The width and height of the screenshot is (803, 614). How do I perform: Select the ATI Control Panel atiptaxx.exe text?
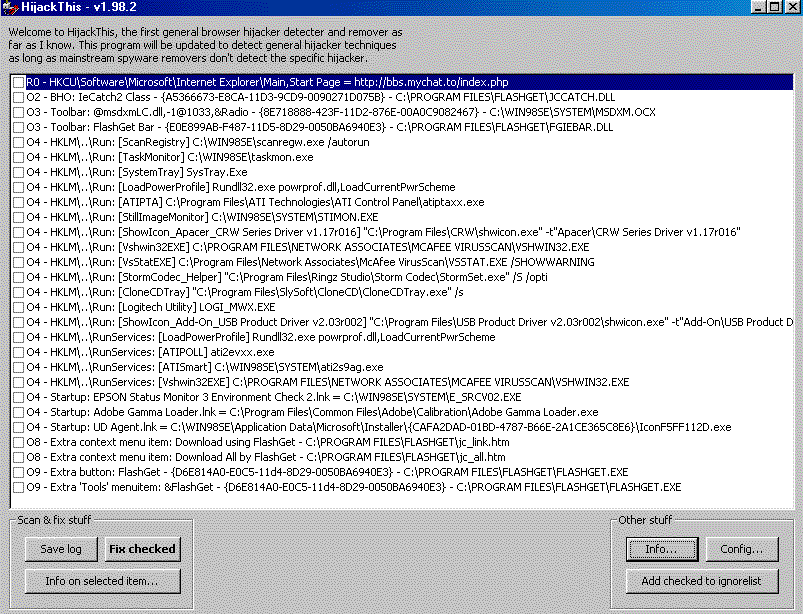[x=256, y=202]
